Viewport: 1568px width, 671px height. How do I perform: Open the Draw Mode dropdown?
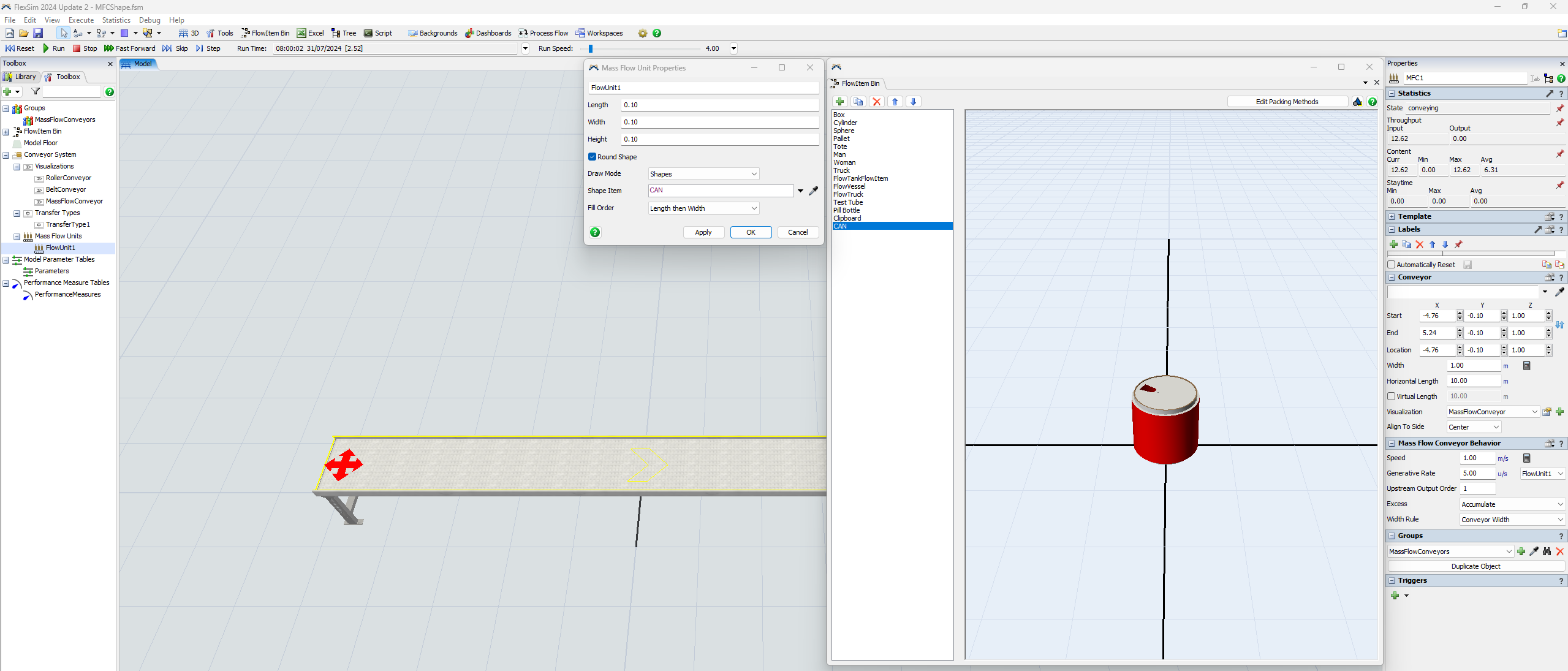click(703, 174)
